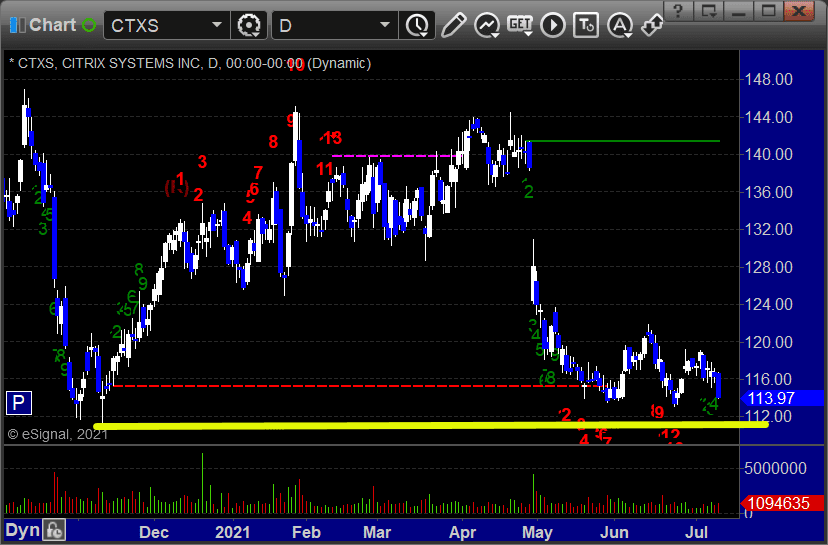Screen dimensions: 828x545
Task: Click the 132.00 price axis label
Action: click(x=768, y=229)
